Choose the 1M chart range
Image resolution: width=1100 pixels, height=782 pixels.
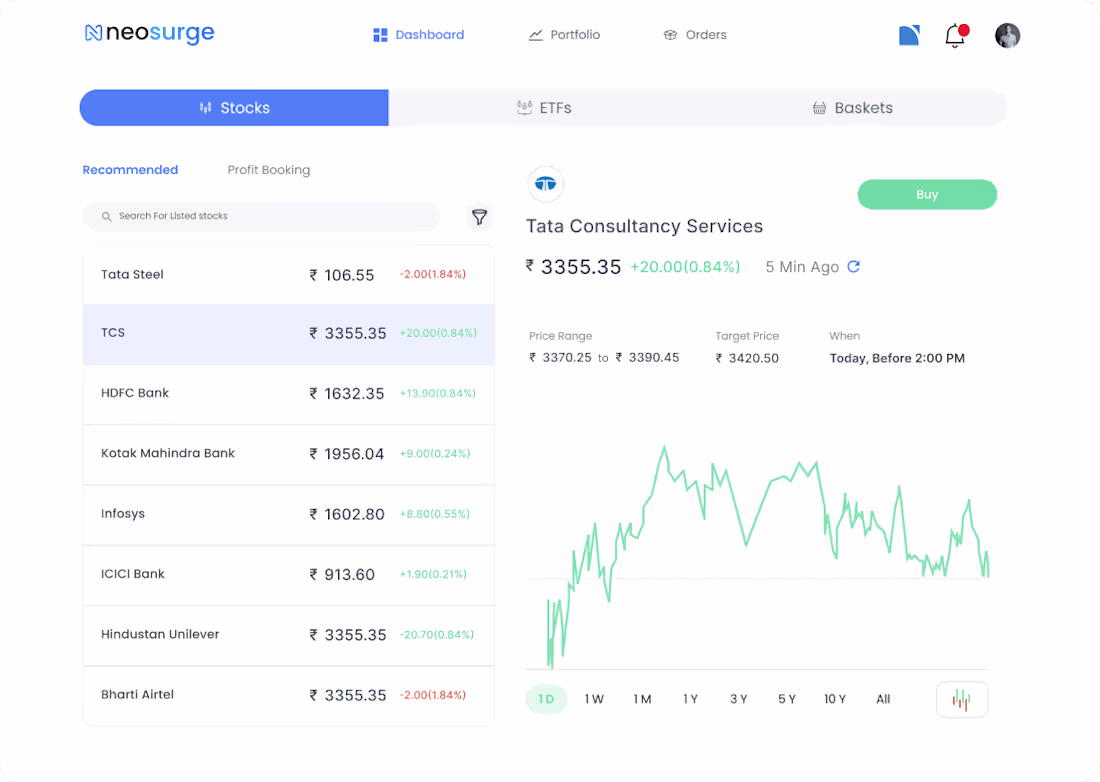[643, 699]
